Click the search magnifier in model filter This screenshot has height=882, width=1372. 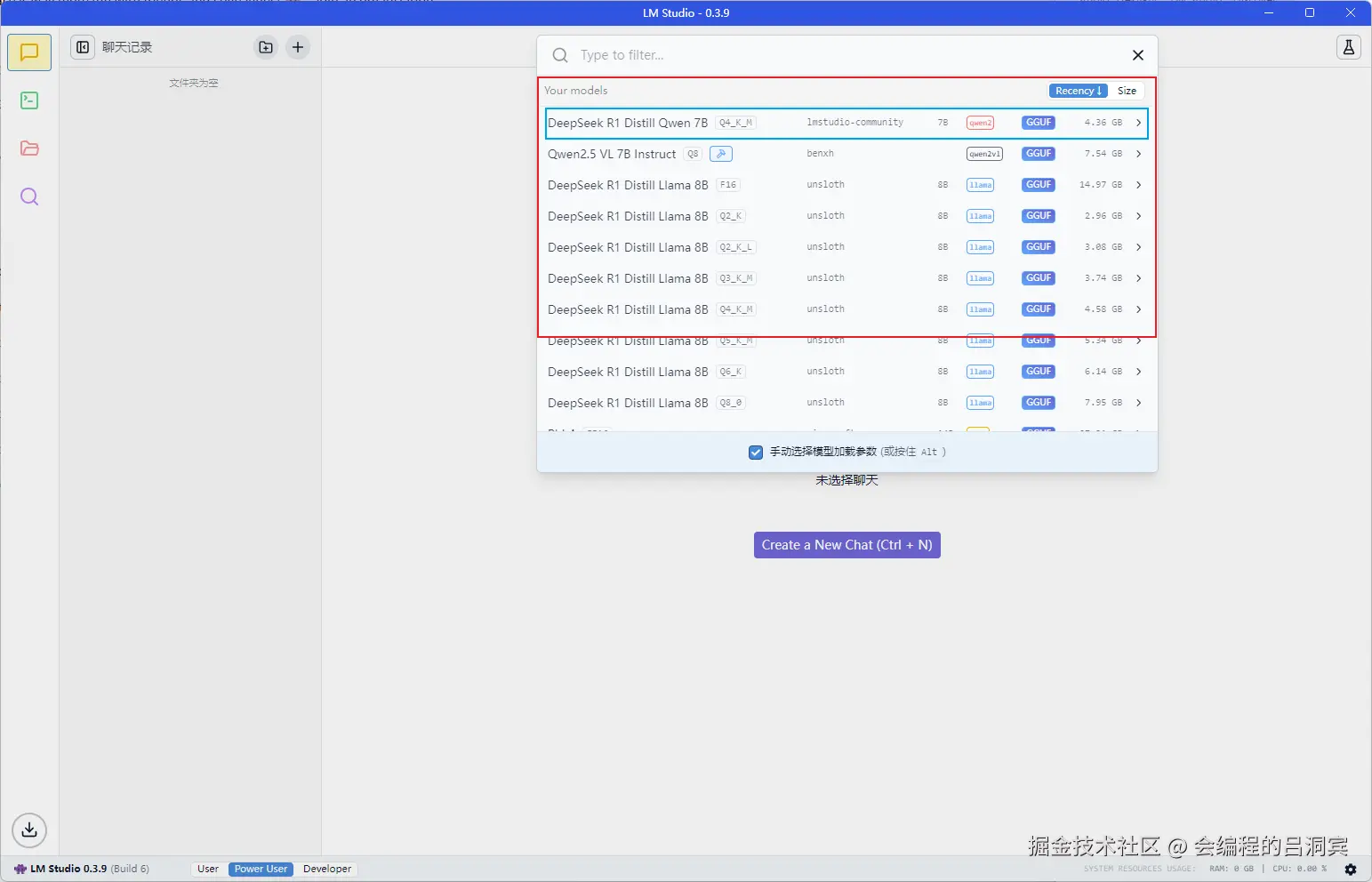click(x=560, y=55)
